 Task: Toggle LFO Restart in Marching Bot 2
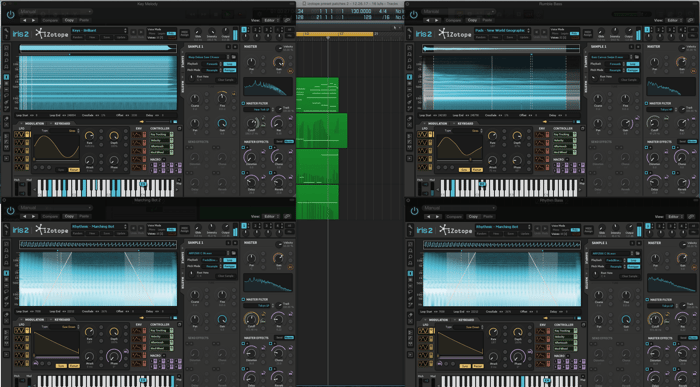point(74,366)
